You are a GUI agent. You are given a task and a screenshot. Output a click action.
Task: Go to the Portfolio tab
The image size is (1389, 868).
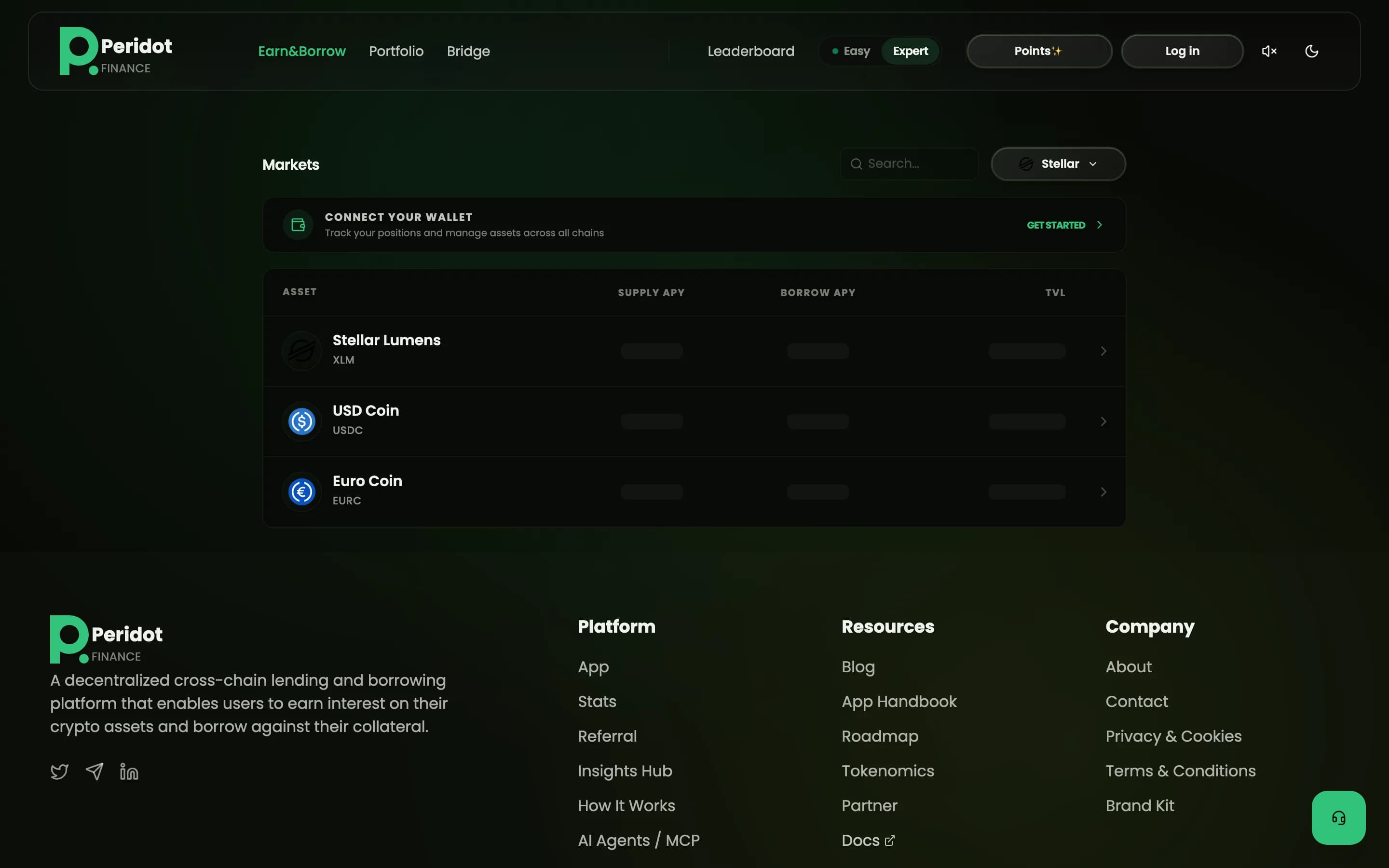396,51
